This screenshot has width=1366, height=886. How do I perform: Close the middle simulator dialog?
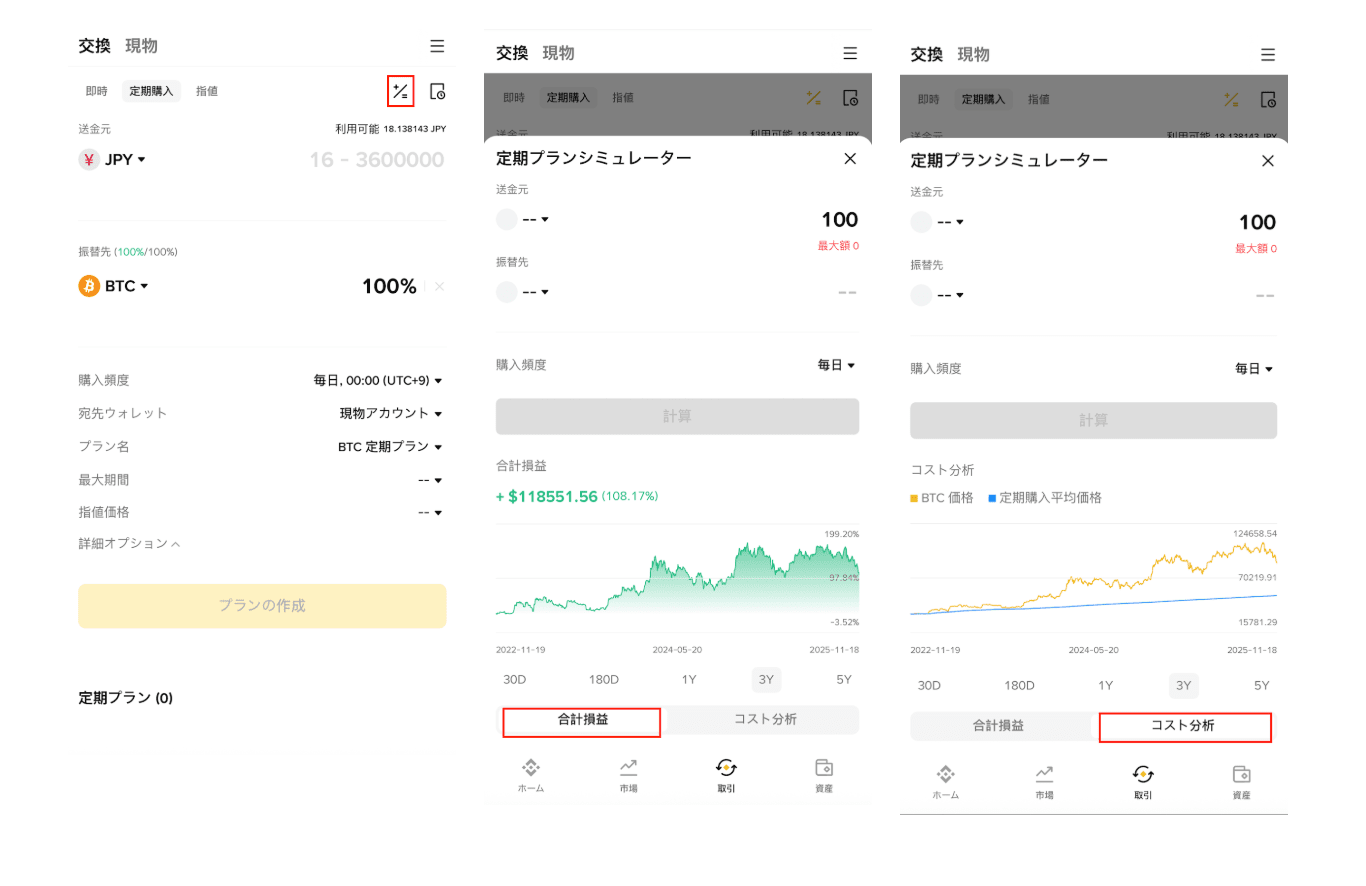850,158
